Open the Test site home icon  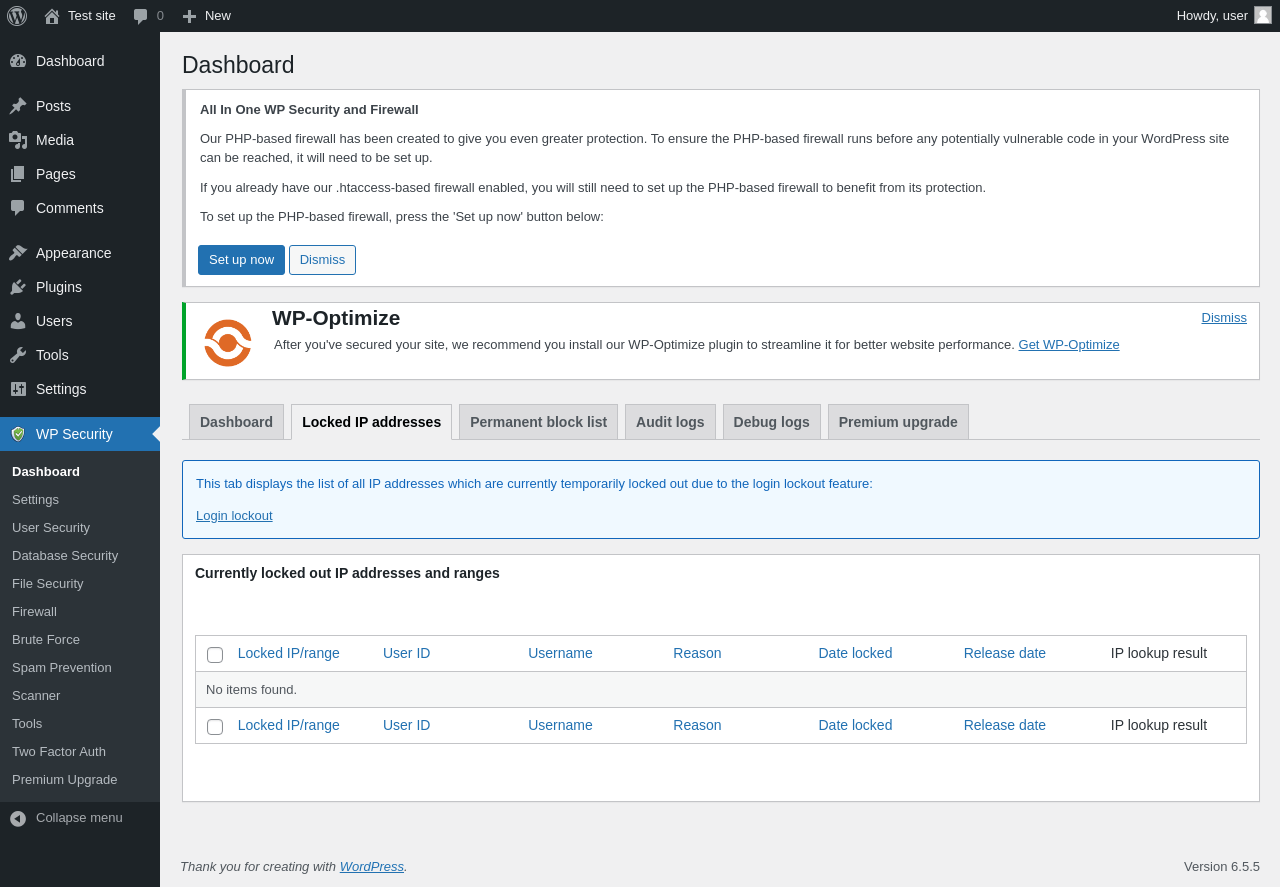coord(52,16)
